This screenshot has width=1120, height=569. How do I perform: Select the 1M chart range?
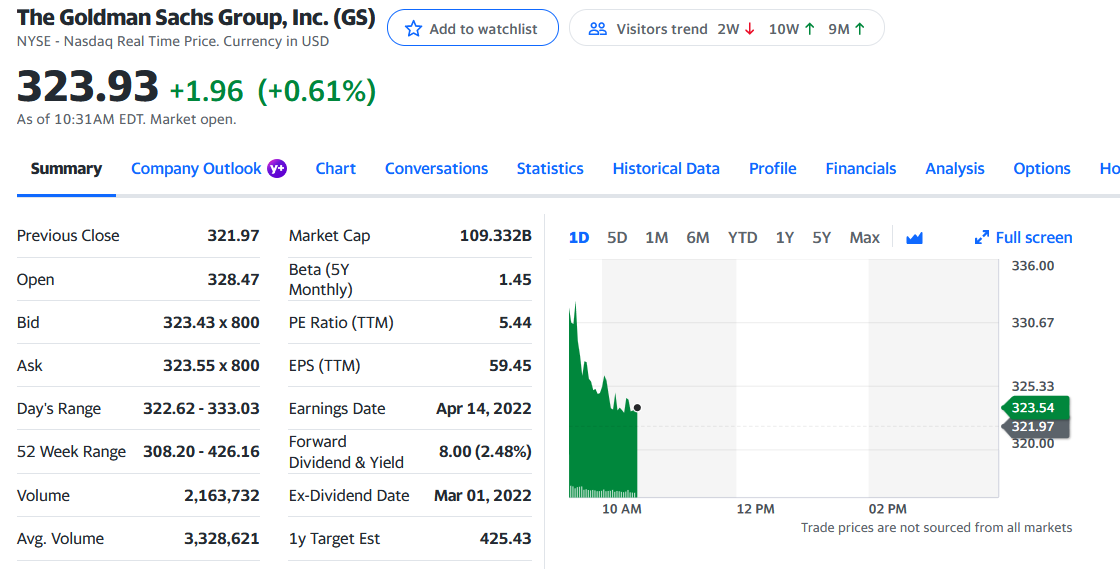[x=656, y=238]
